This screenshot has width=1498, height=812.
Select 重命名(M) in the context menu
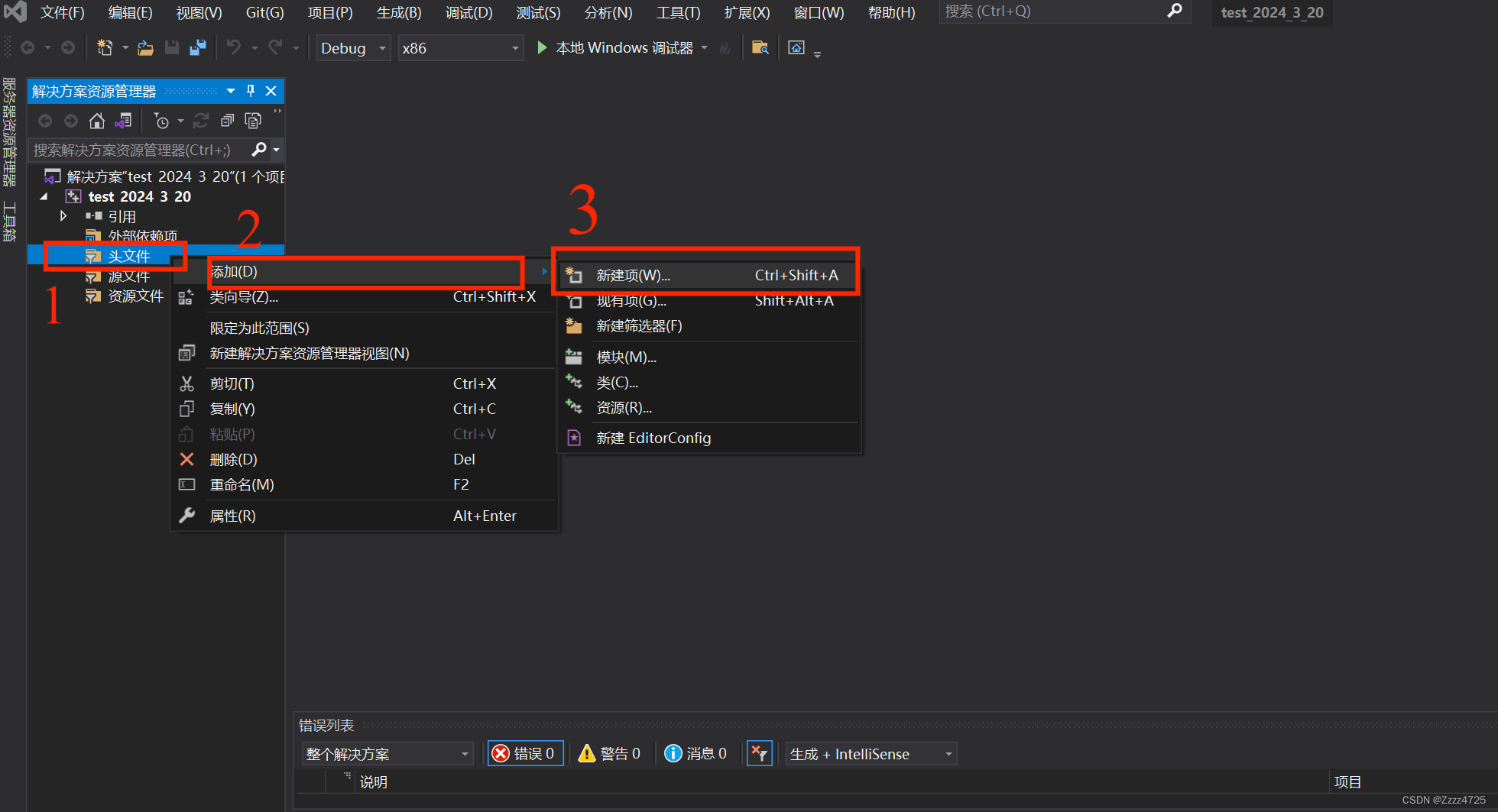click(x=365, y=484)
